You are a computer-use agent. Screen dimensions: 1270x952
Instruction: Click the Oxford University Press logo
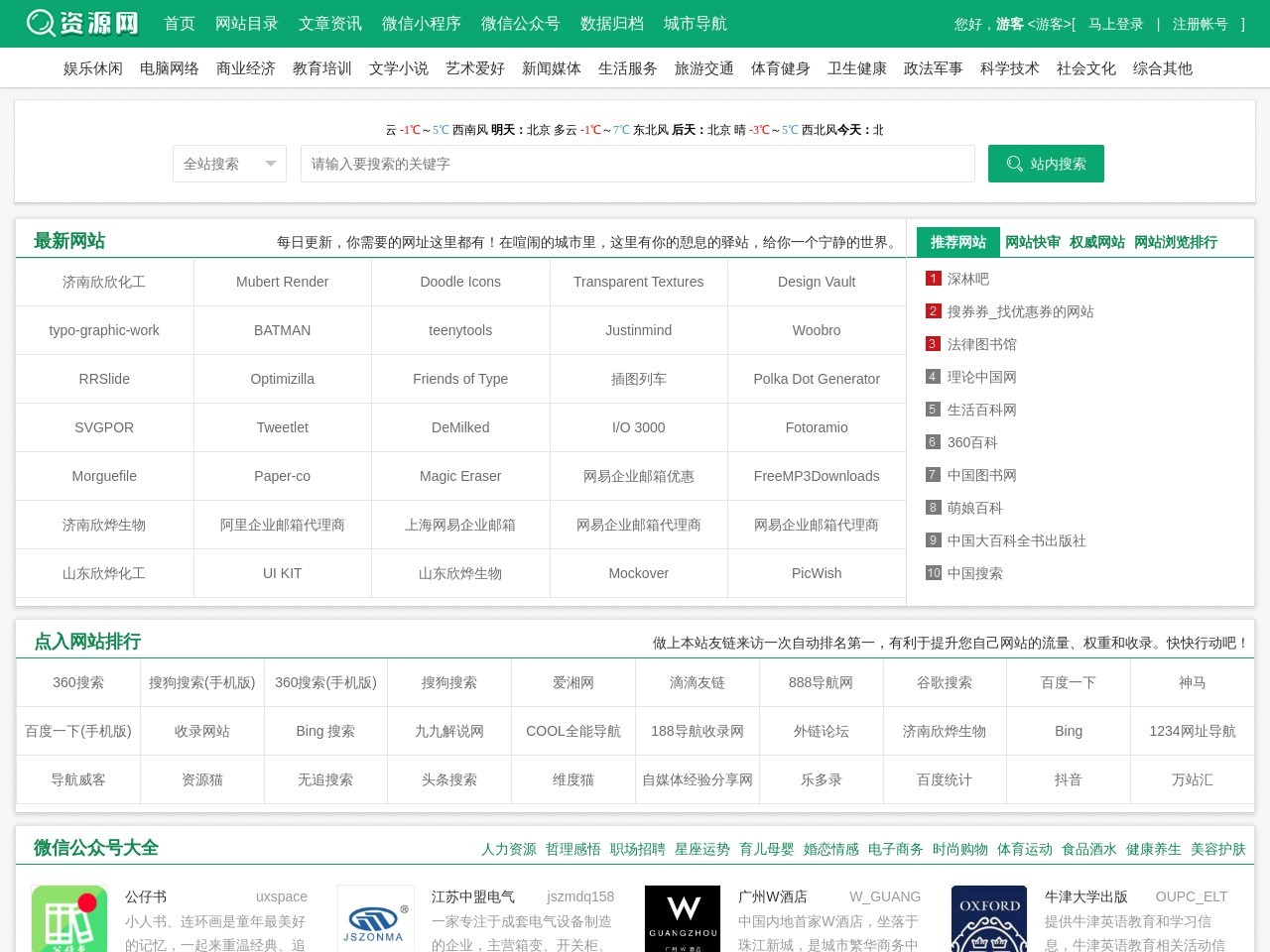(988, 919)
